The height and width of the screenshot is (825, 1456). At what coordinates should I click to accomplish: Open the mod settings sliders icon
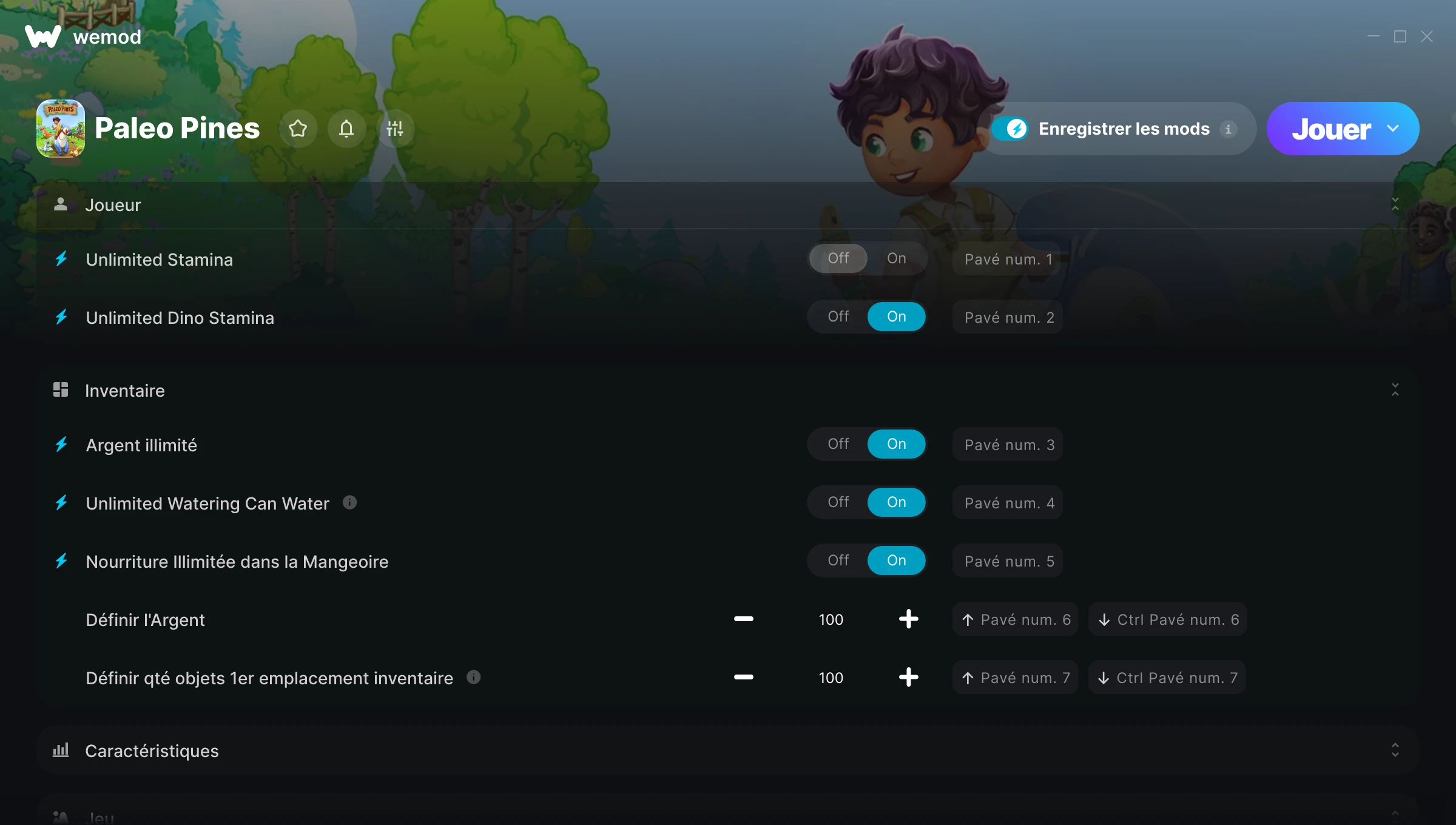point(395,129)
